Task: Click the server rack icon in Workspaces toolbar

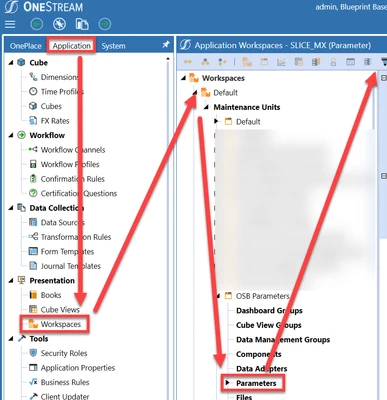Action: coord(367,62)
